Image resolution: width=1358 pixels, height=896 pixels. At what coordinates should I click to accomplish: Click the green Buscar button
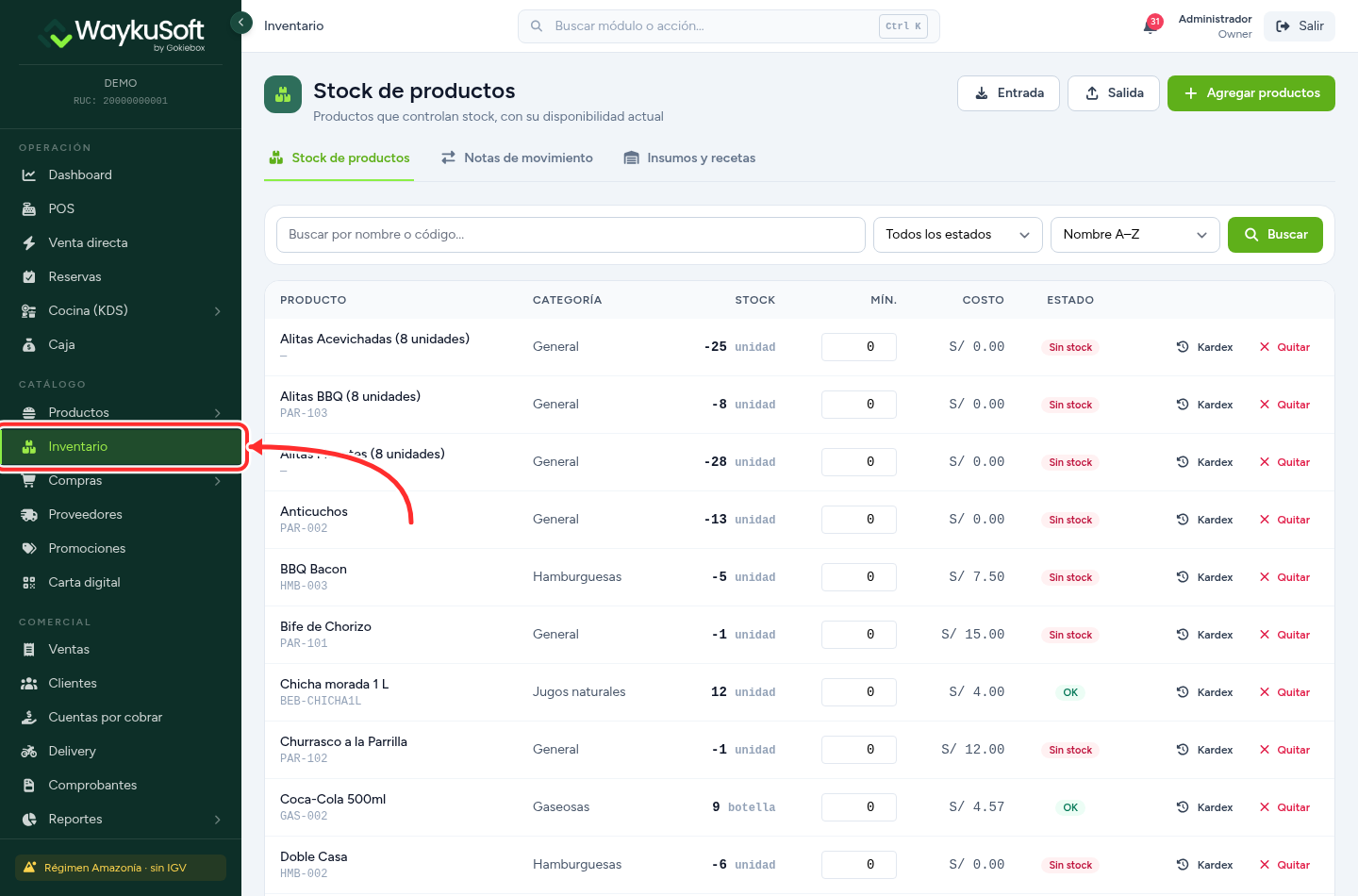[1275, 235]
